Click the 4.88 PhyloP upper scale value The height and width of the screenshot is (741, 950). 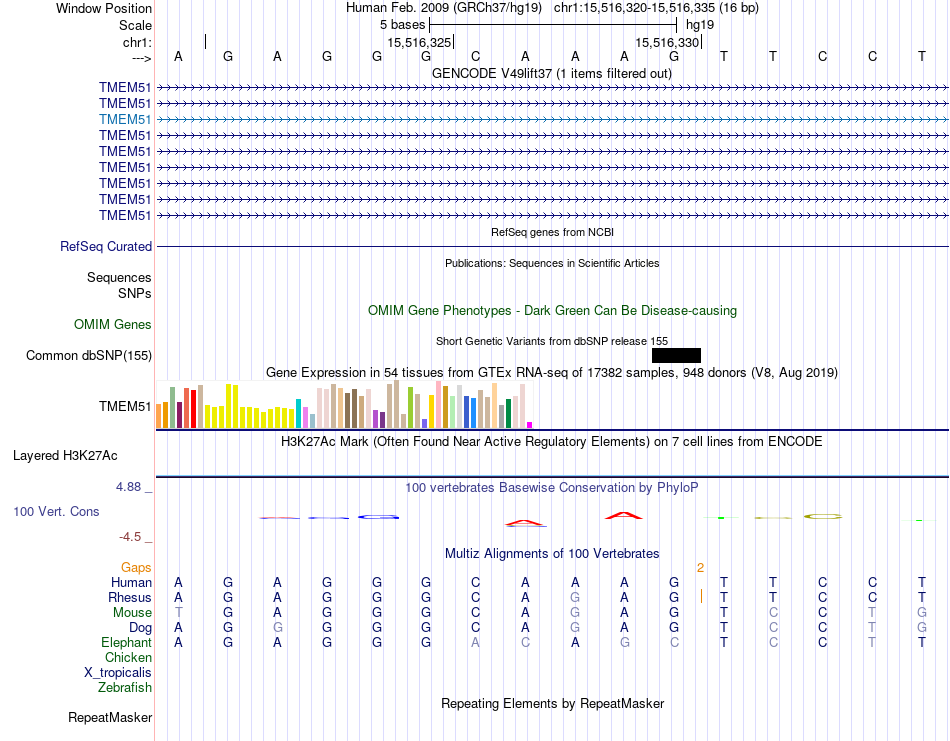pos(128,487)
